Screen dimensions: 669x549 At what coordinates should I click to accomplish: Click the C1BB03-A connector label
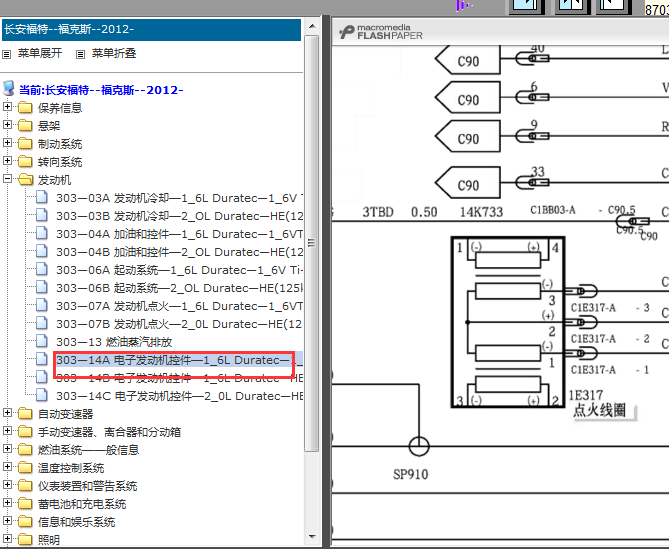[x=553, y=210]
